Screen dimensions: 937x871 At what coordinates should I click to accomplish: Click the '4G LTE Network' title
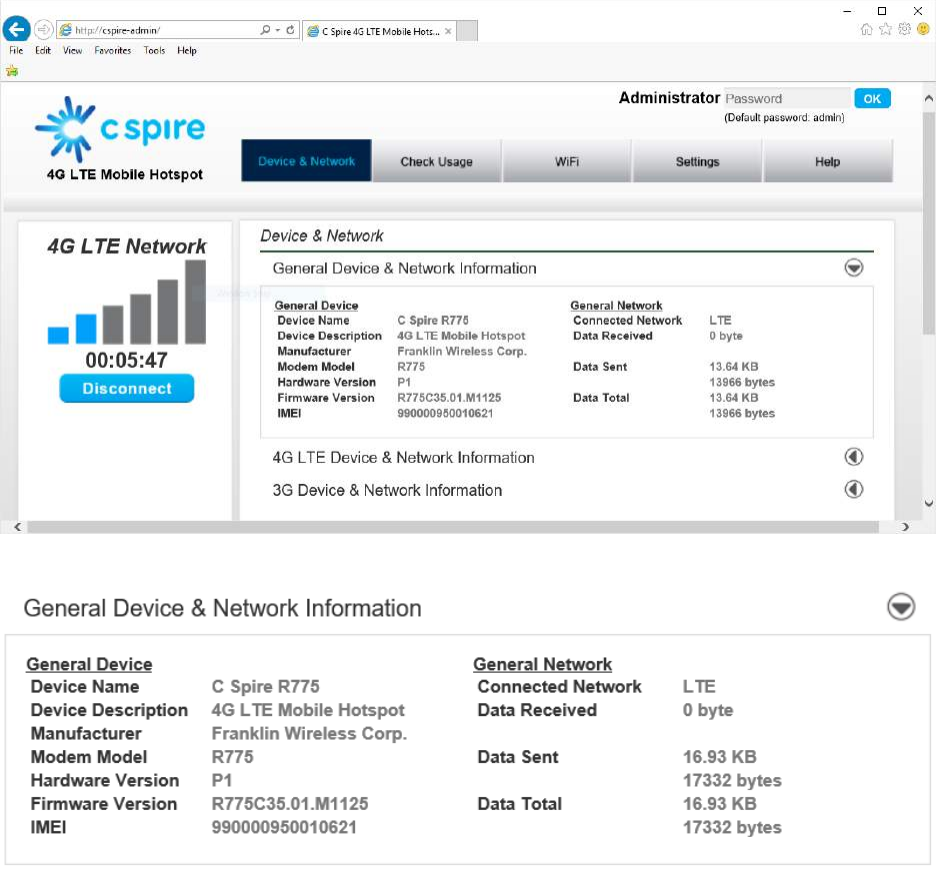point(127,246)
